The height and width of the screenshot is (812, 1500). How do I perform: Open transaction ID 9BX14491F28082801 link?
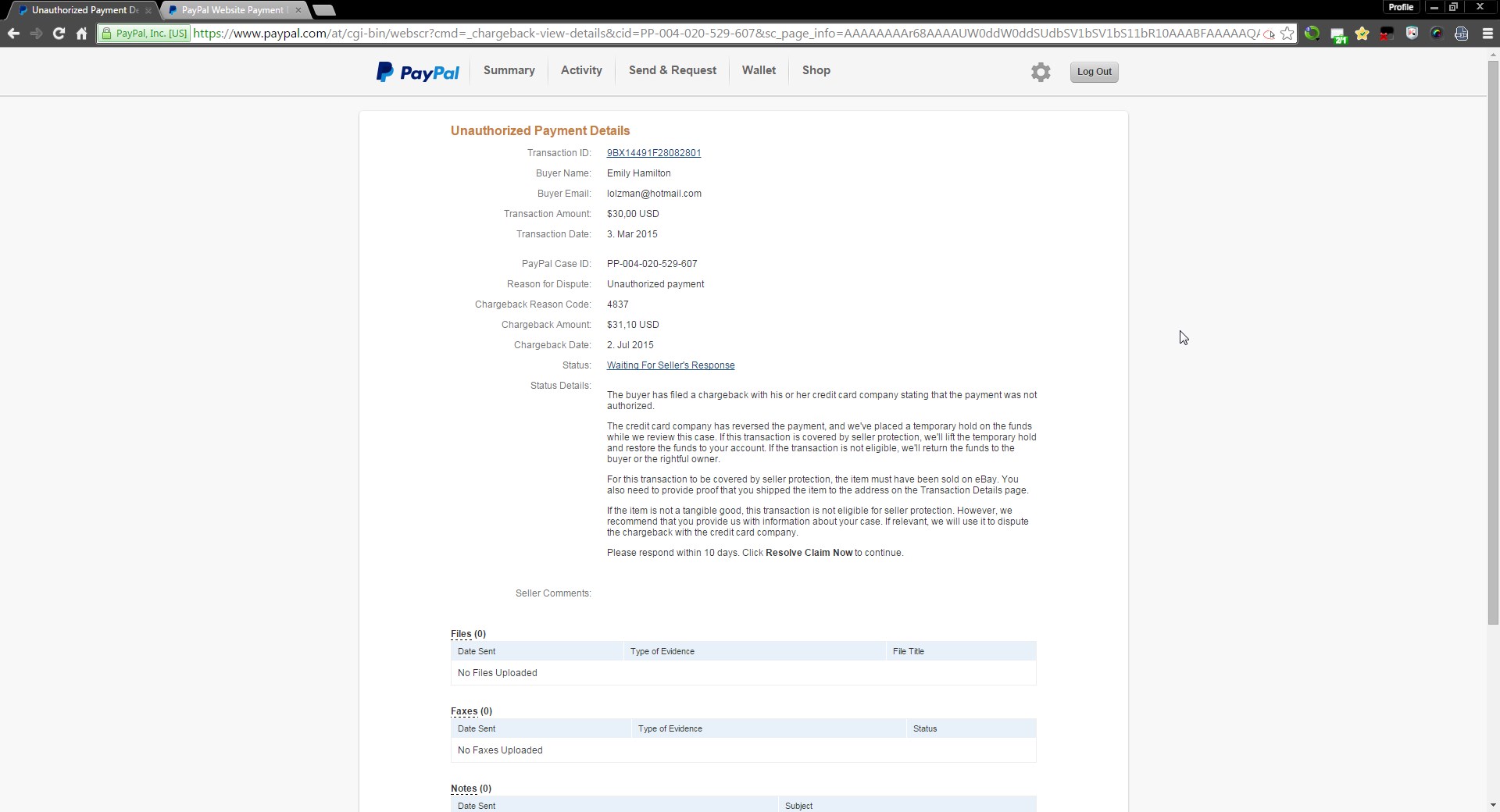click(653, 153)
